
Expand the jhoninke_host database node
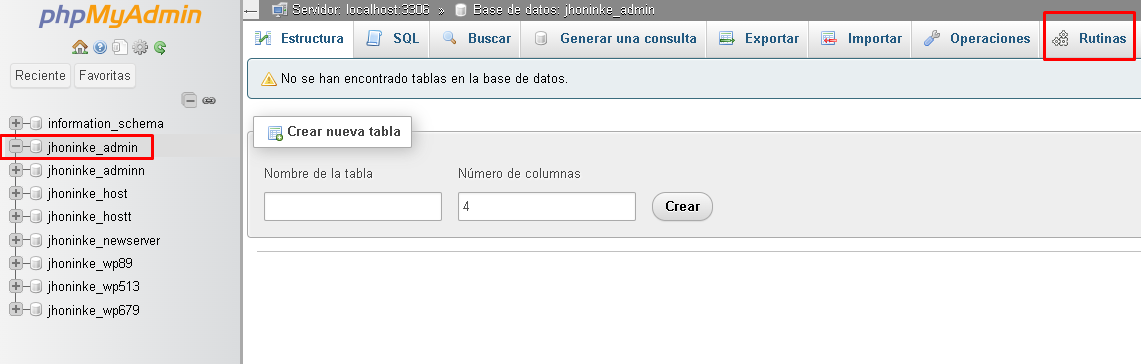click(16, 194)
